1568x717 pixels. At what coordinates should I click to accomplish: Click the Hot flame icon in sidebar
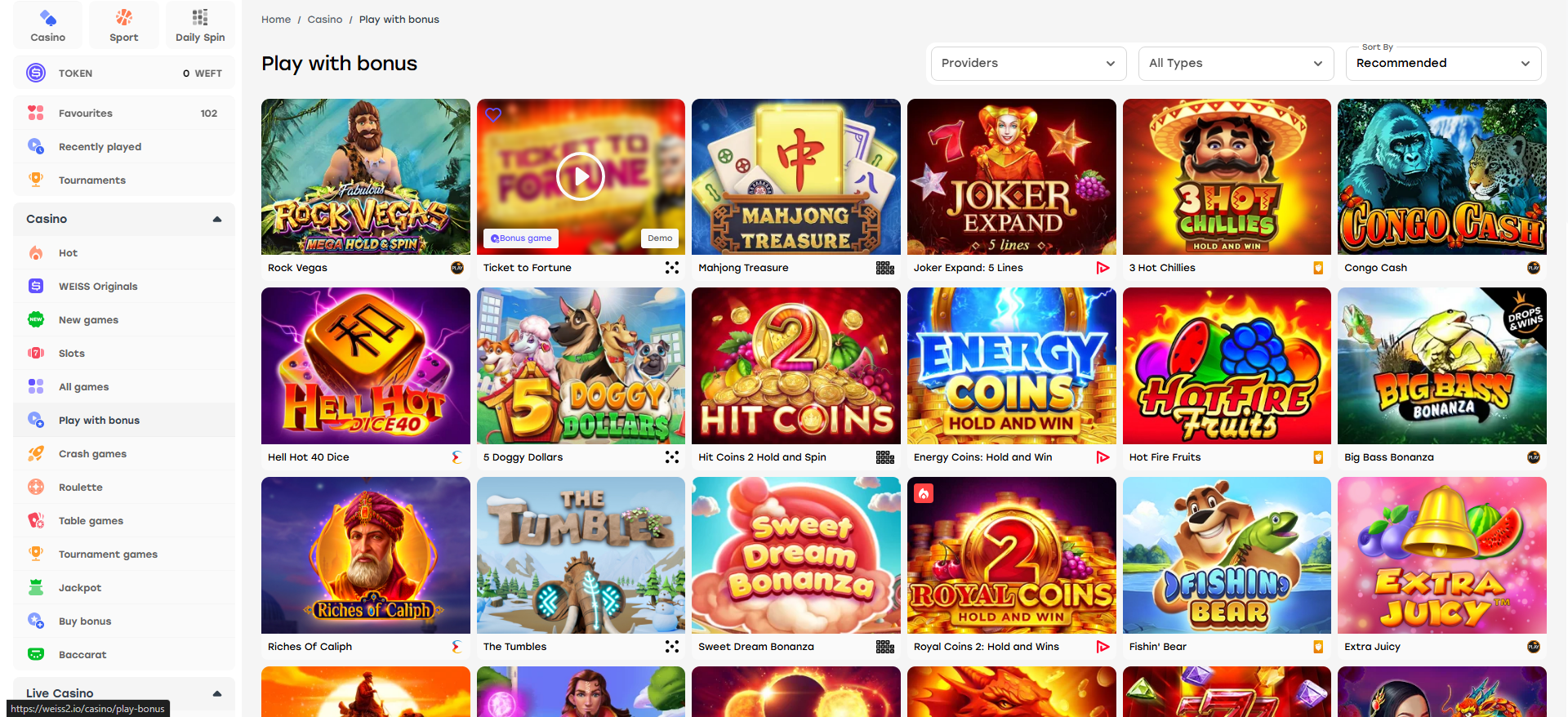point(36,253)
